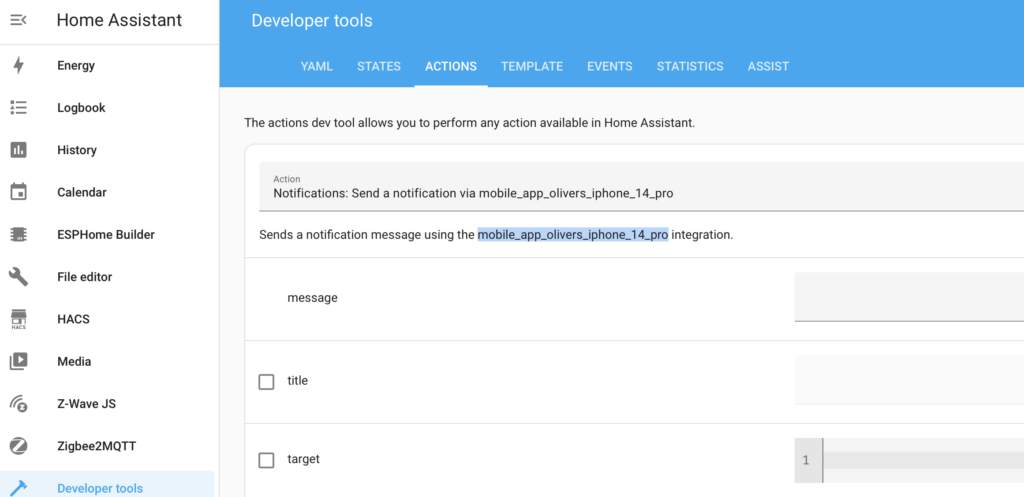This screenshot has height=497, width=1024.
Task: Click the HACS store icon
Action: point(18,319)
